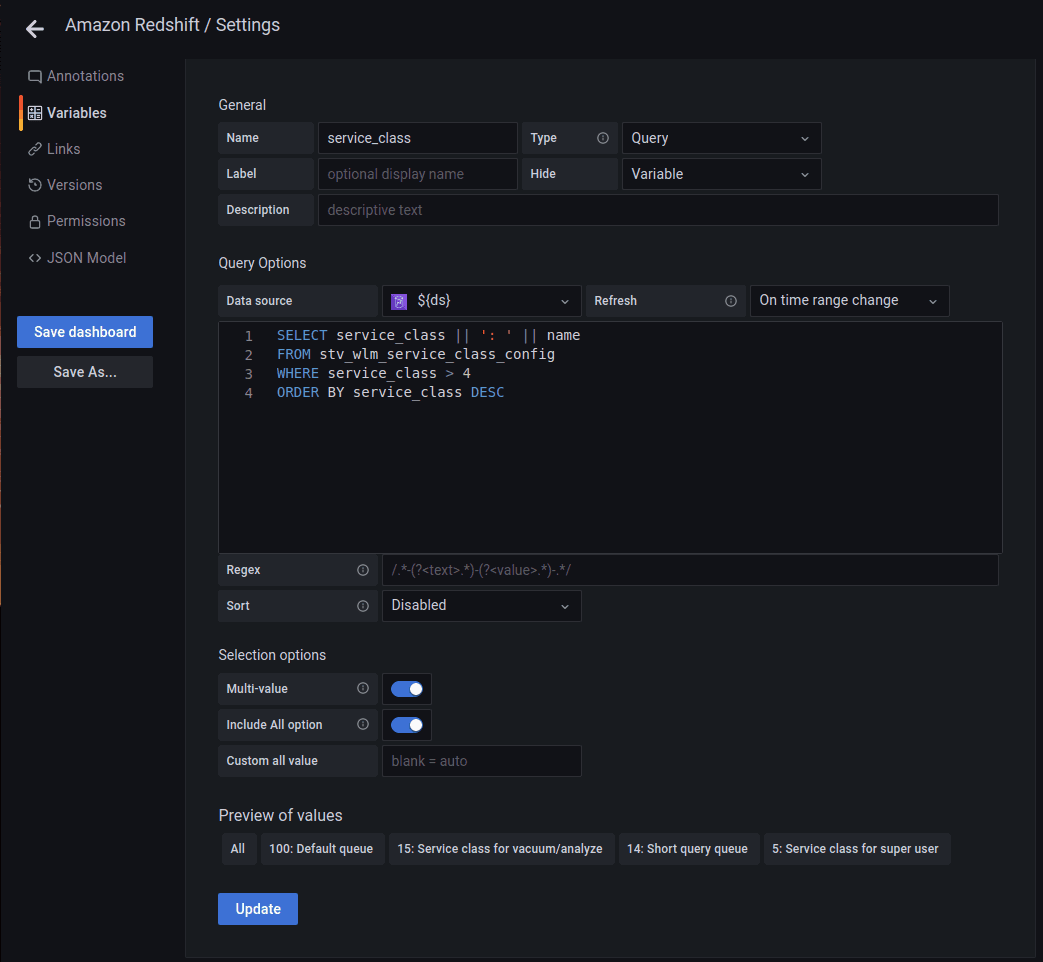Click the Custom all value field
The height and width of the screenshot is (962, 1043).
[482, 761]
